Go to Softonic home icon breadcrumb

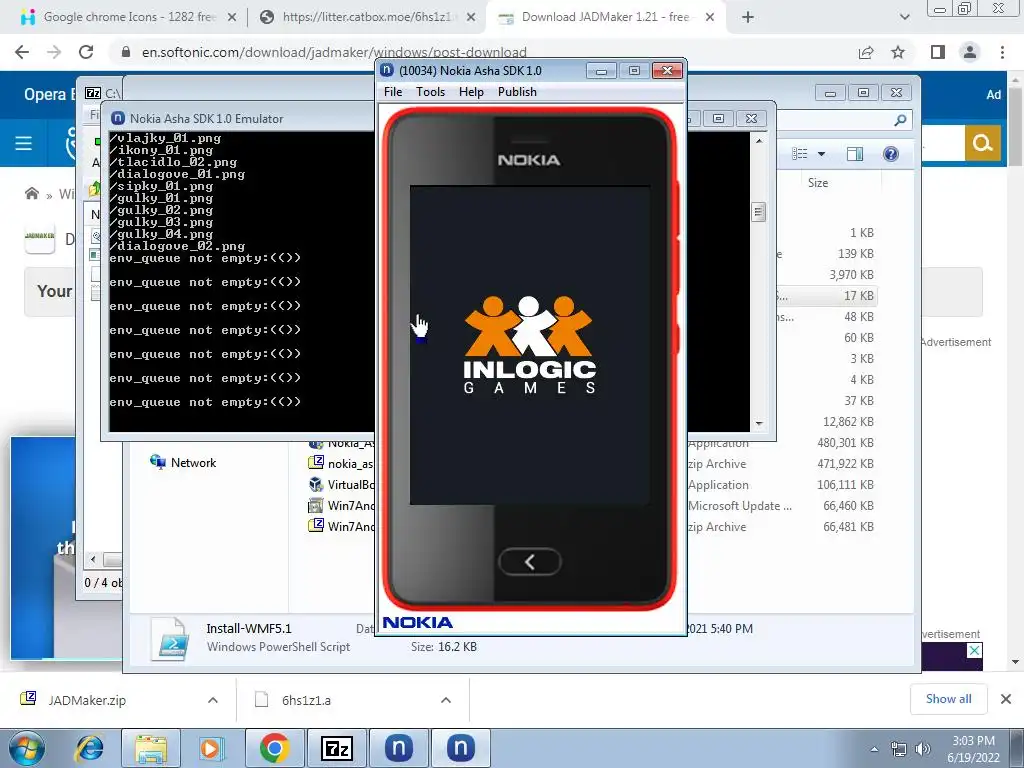[x=31, y=193]
